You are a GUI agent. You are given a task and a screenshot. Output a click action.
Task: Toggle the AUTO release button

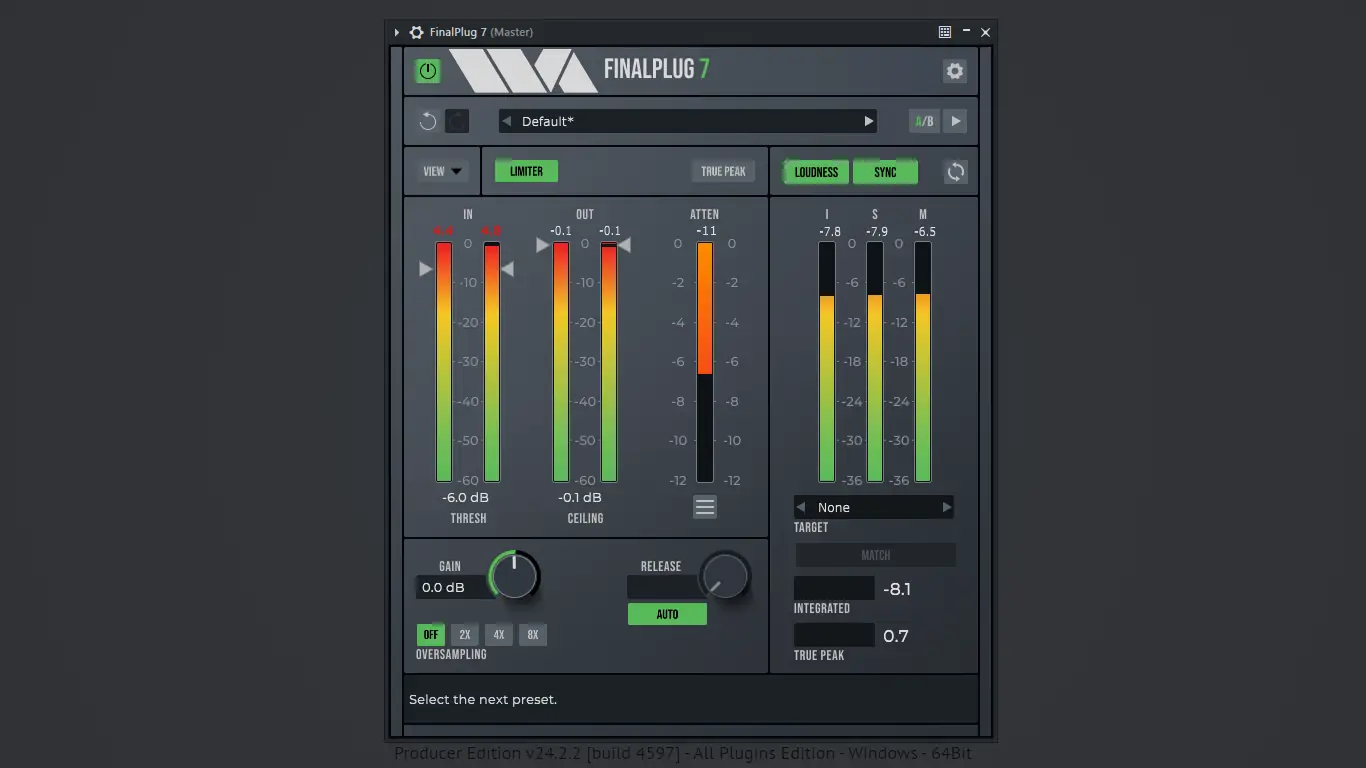[667, 614]
